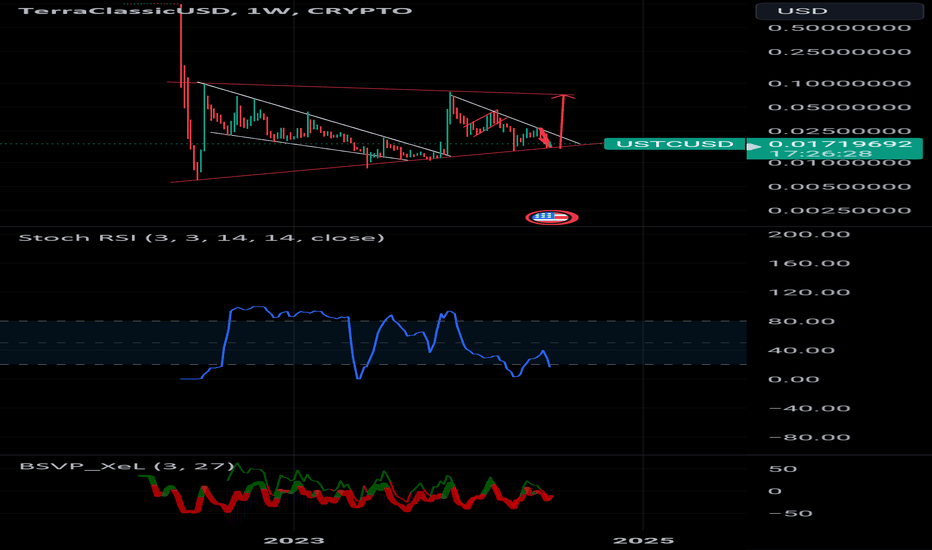Image resolution: width=932 pixels, height=550 pixels.
Task: Click the 2025 time axis label
Action: tap(643, 540)
